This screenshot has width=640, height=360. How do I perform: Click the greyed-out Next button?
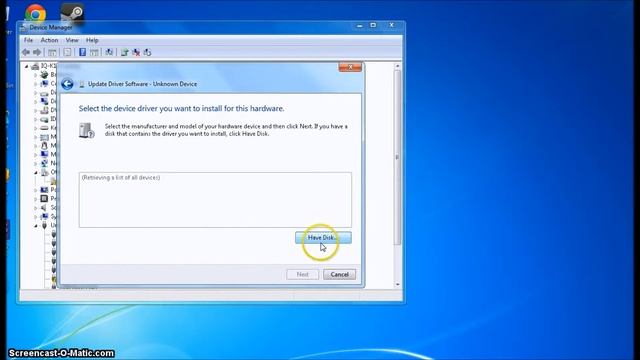(x=302, y=274)
